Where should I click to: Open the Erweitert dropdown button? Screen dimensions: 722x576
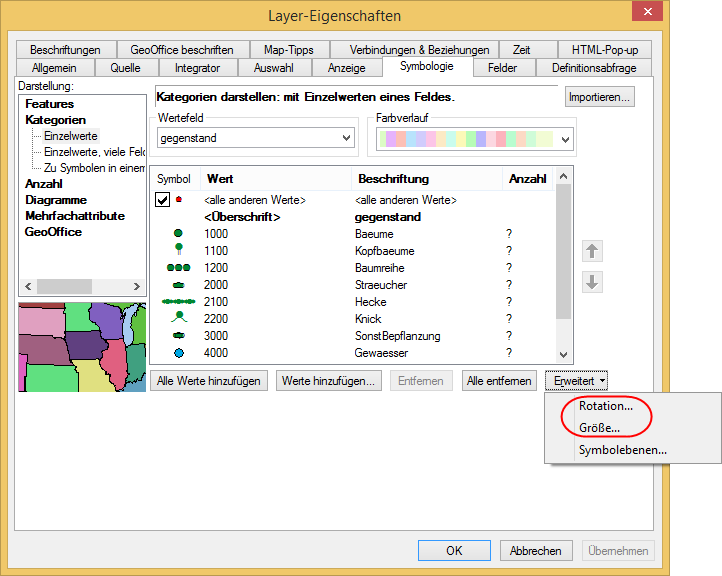click(x=576, y=381)
